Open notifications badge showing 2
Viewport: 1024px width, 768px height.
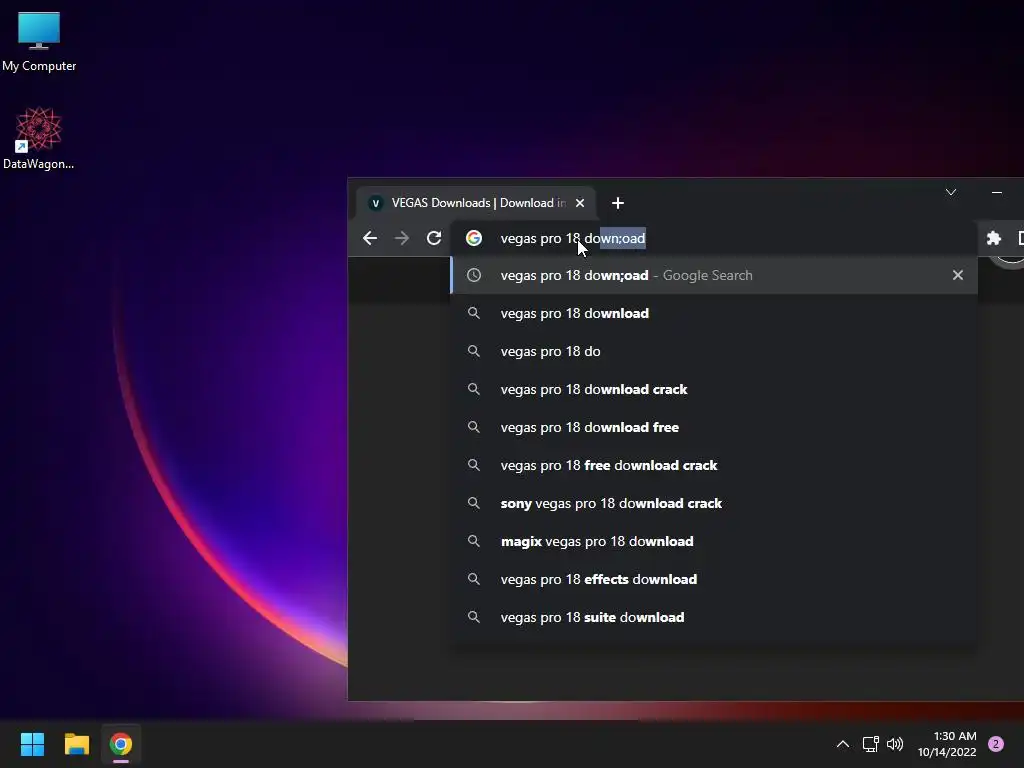click(x=996, y=744)
